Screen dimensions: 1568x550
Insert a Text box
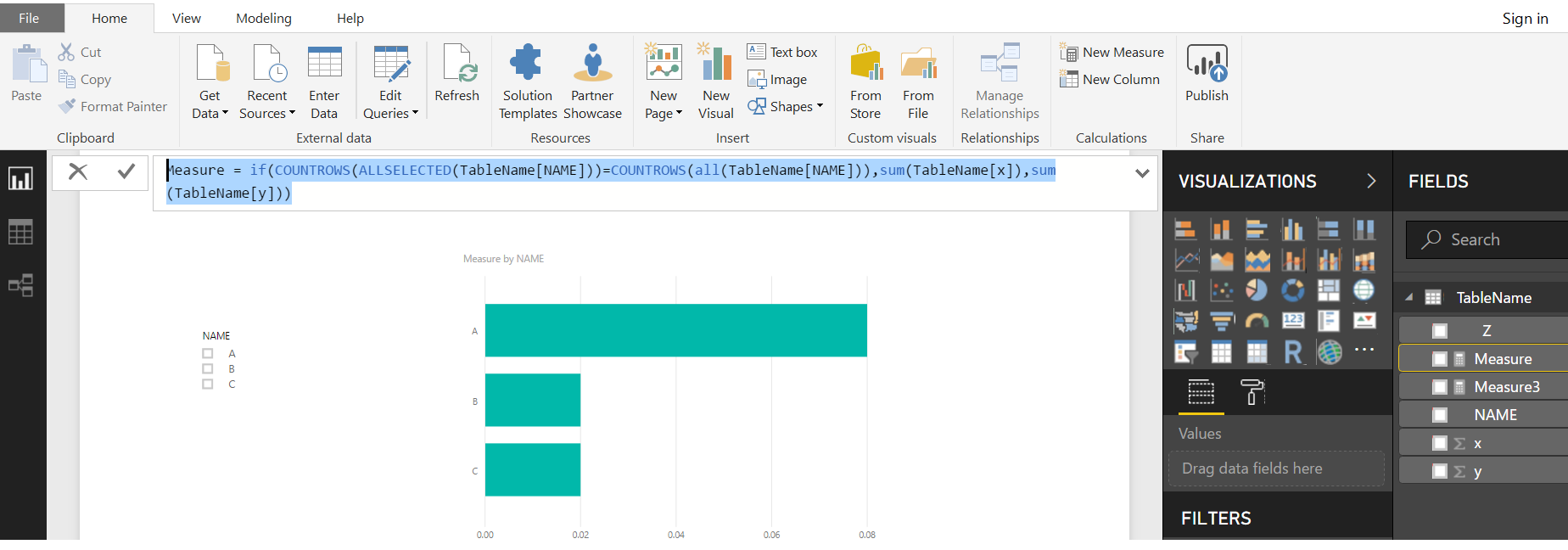coord(782,52)
